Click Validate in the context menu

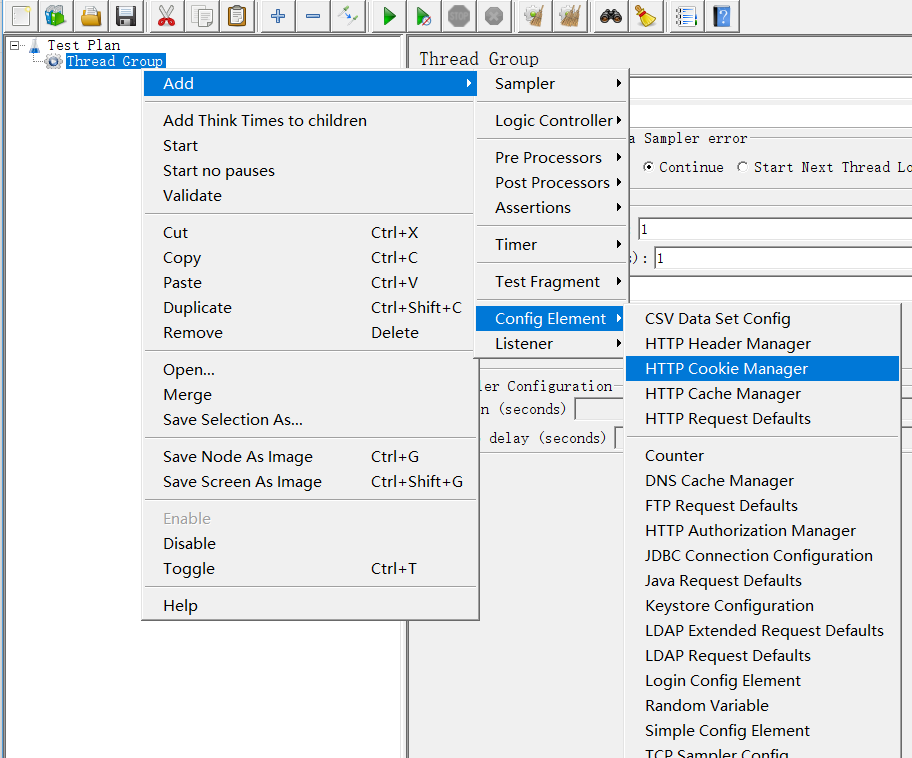coord(310,195)
